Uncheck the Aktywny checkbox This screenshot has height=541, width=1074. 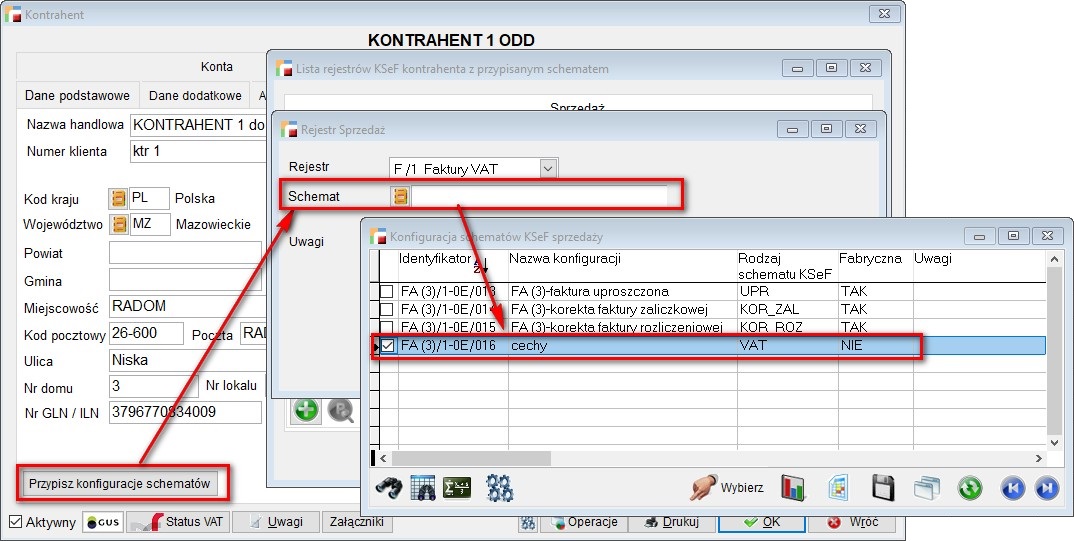pyautogui.click(x=15, y=522)
